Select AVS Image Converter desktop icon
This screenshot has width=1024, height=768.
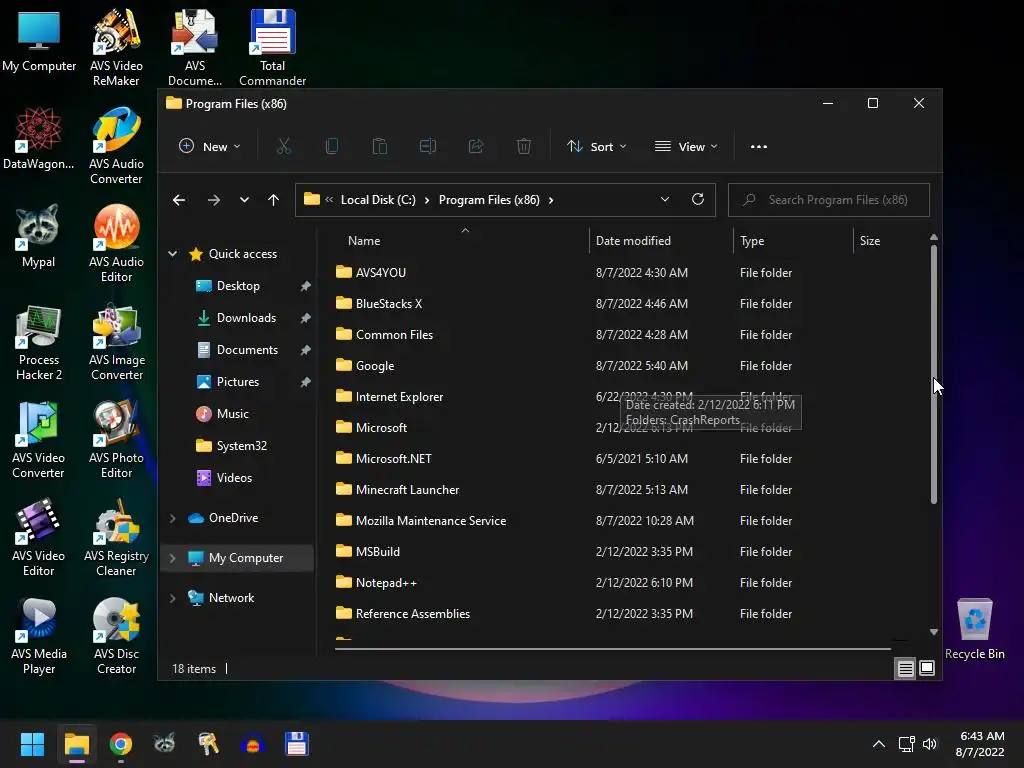116,341
